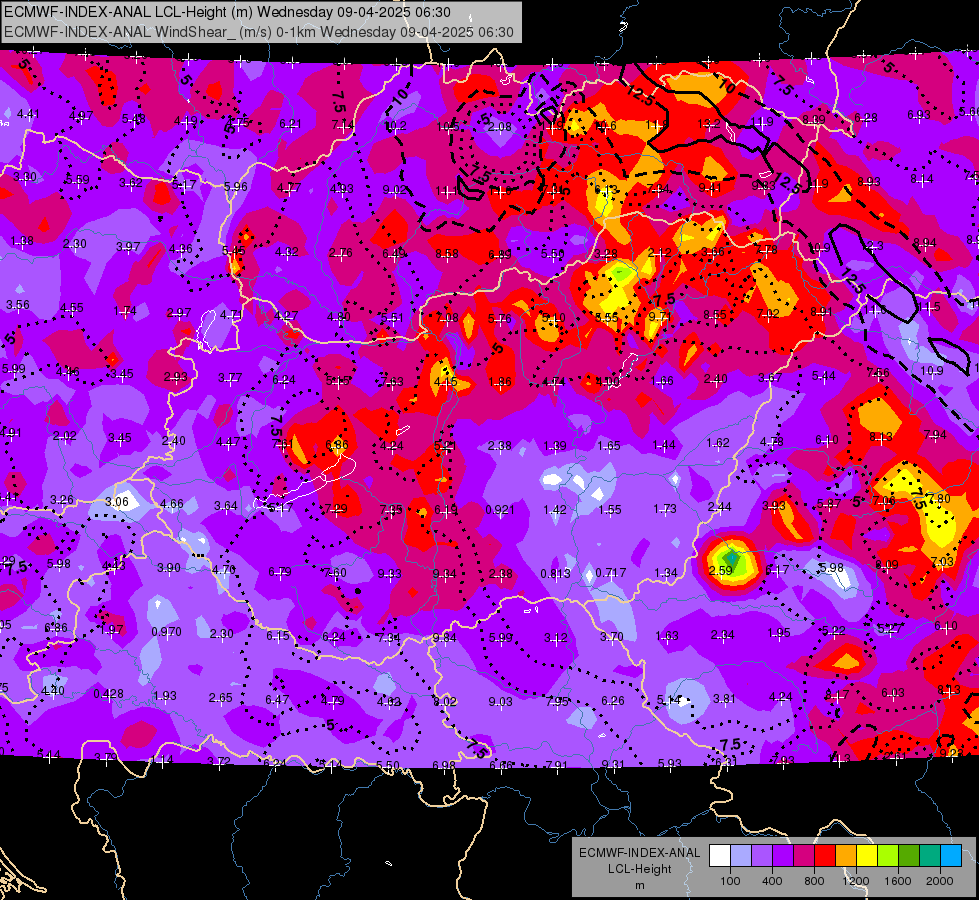Viewport: 979px width, 900px height.
Task: Click the white legend color swatch
Action: pyautogui.click(x=720, y=856)
